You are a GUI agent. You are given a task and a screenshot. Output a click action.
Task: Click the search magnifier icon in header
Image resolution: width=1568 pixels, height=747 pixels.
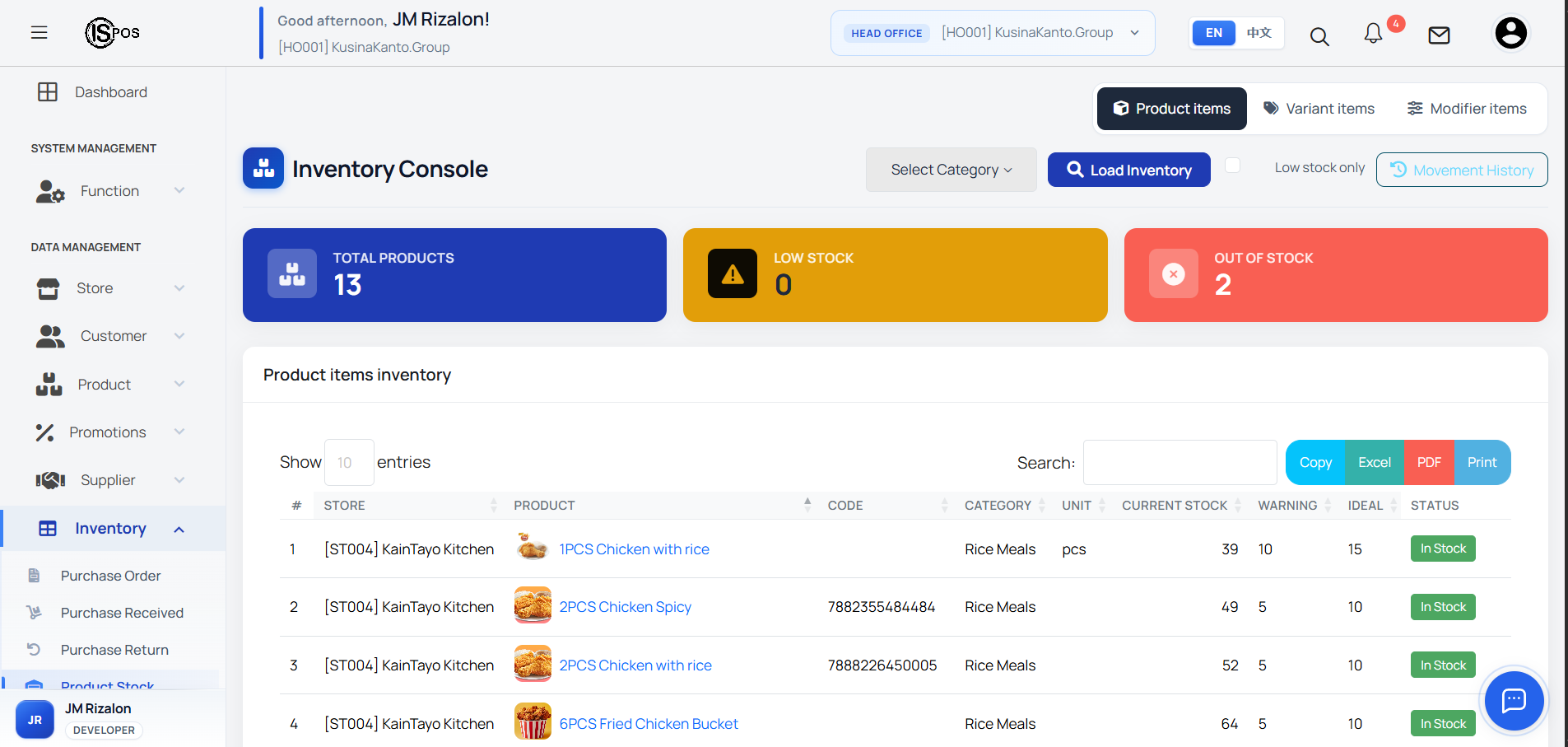(x=1319, y=36)
